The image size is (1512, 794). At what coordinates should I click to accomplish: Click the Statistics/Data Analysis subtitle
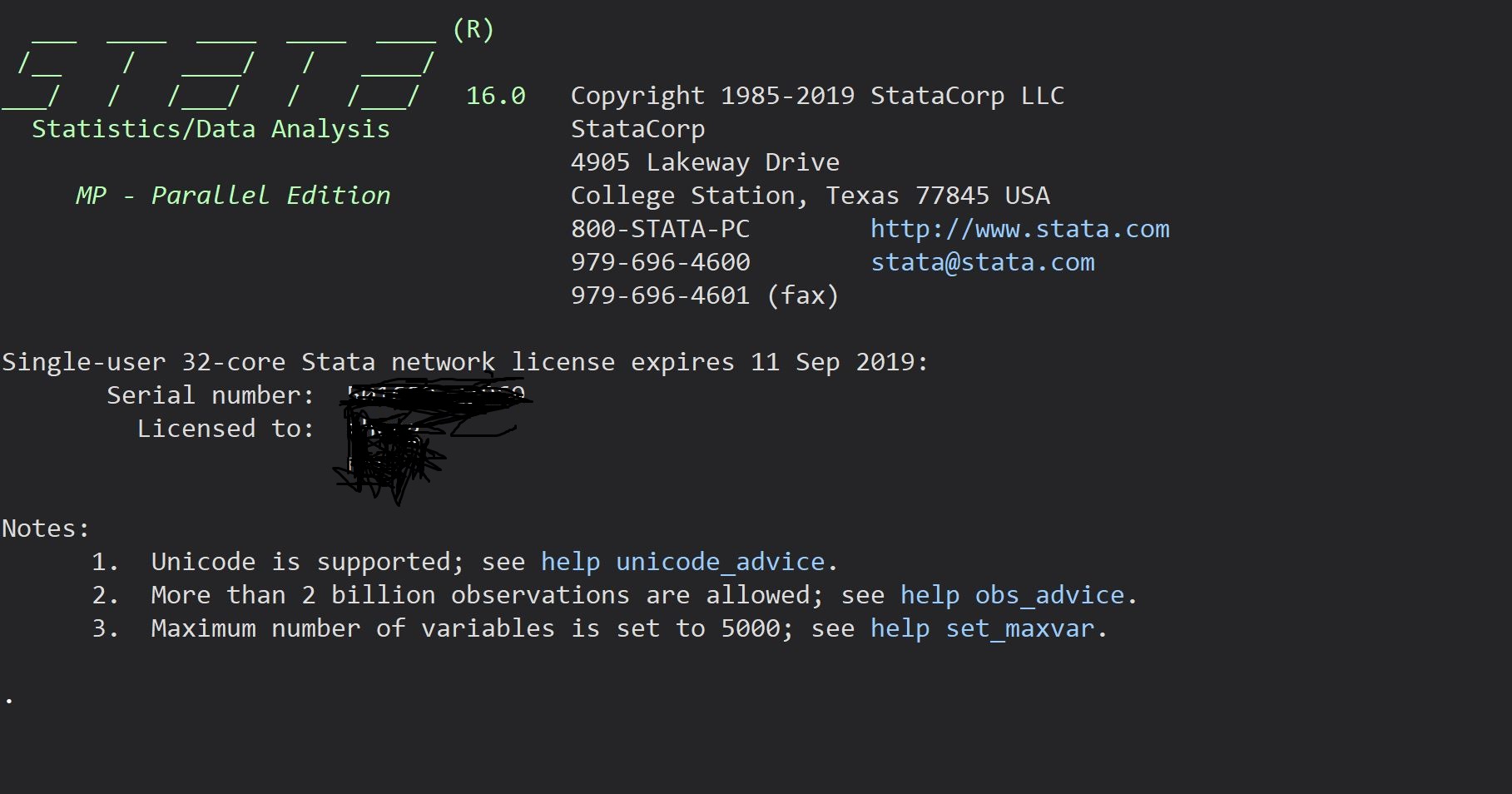(211, 129)
